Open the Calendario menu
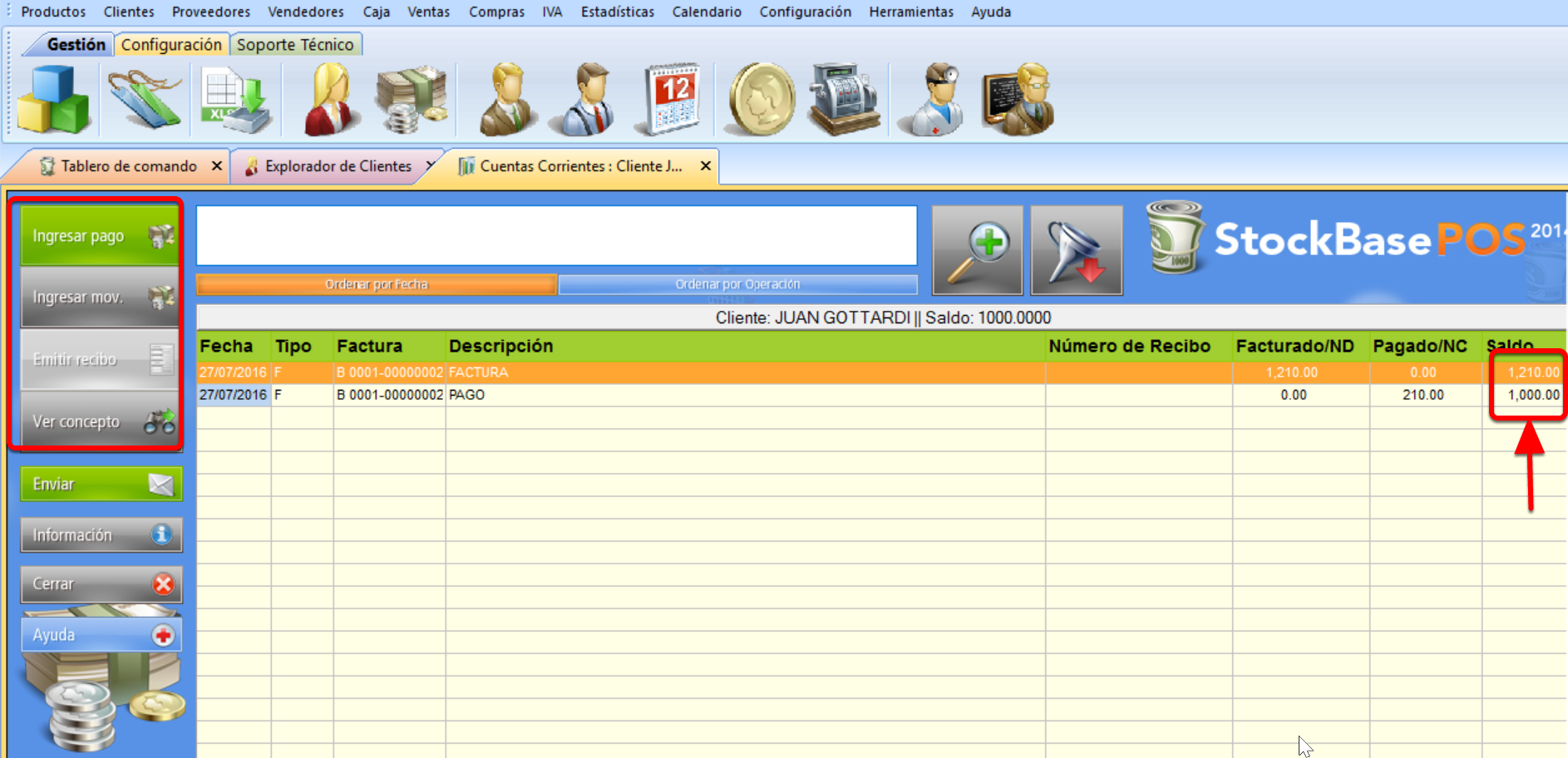 tap(707, 12)
